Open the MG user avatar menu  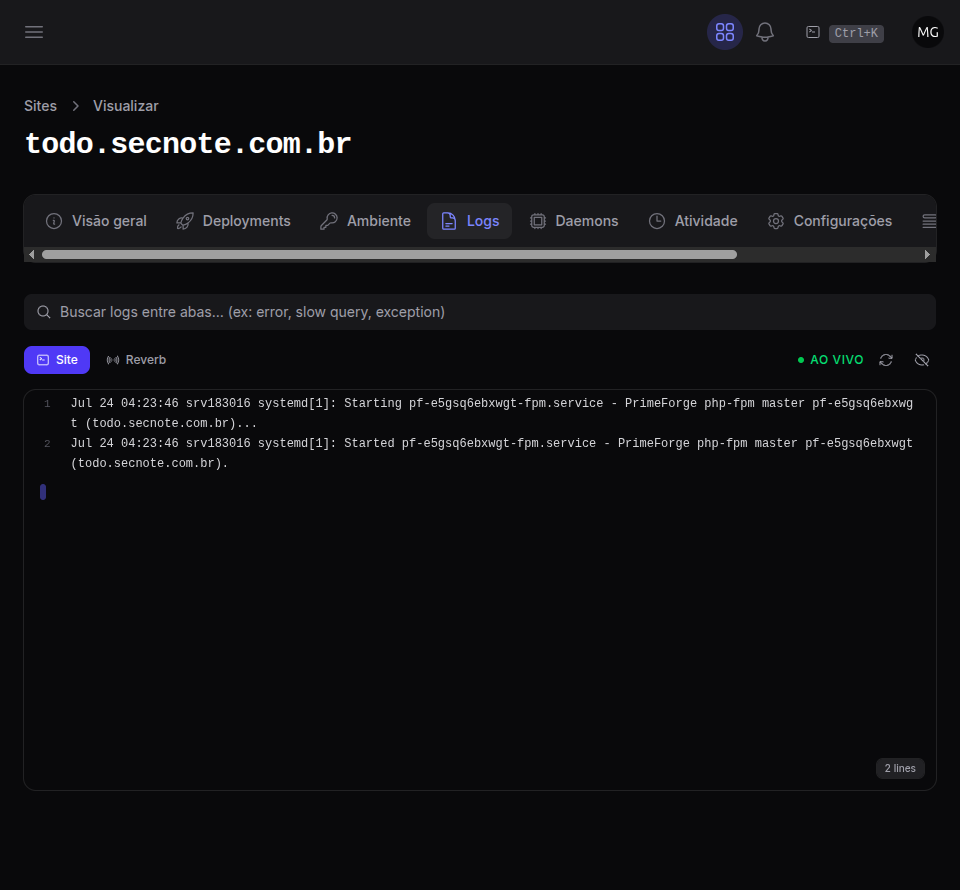[x=928, y=32]
